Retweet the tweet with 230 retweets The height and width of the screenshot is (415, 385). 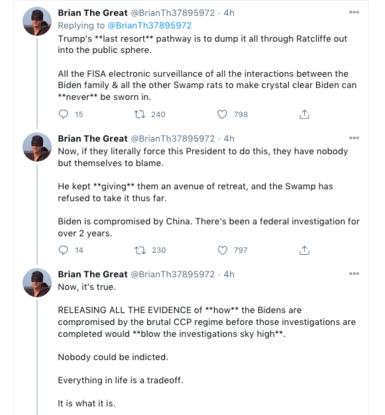click(140, 250)
